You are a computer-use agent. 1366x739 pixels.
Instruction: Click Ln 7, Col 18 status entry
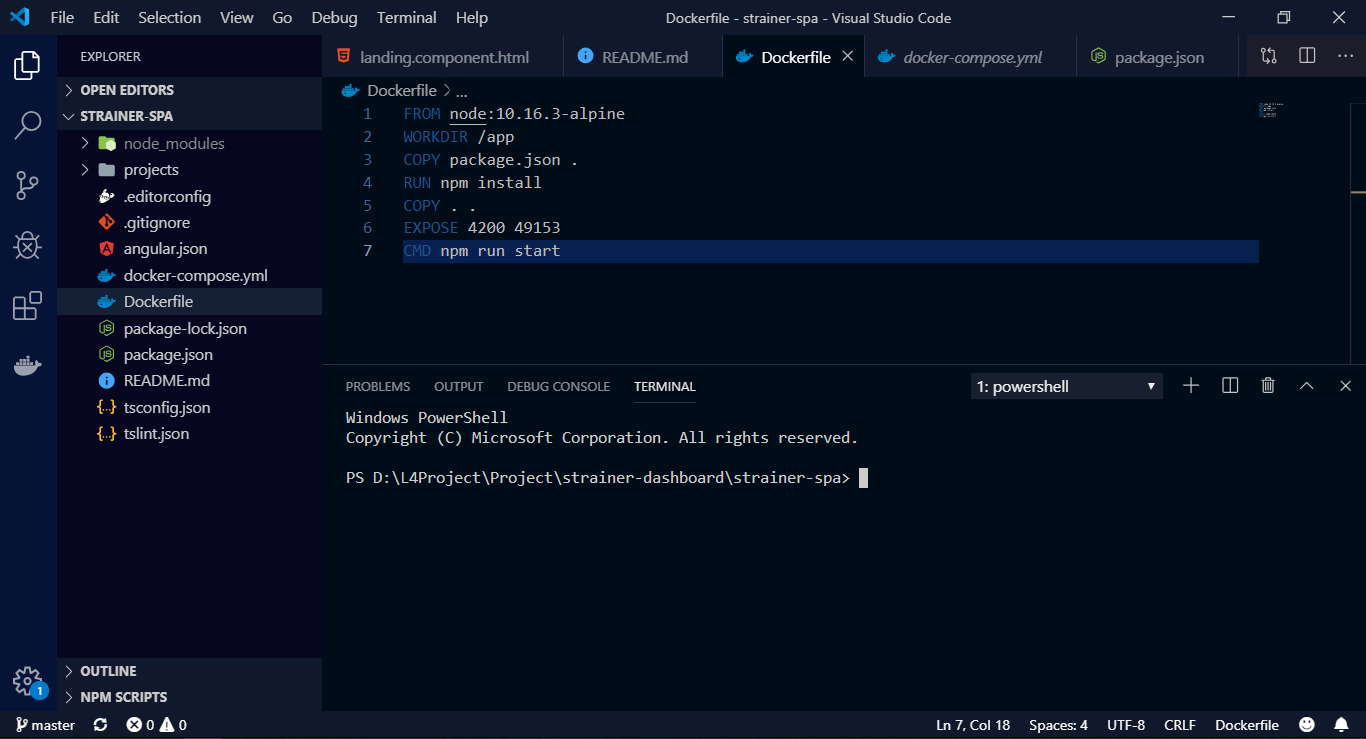coord(973,725)
